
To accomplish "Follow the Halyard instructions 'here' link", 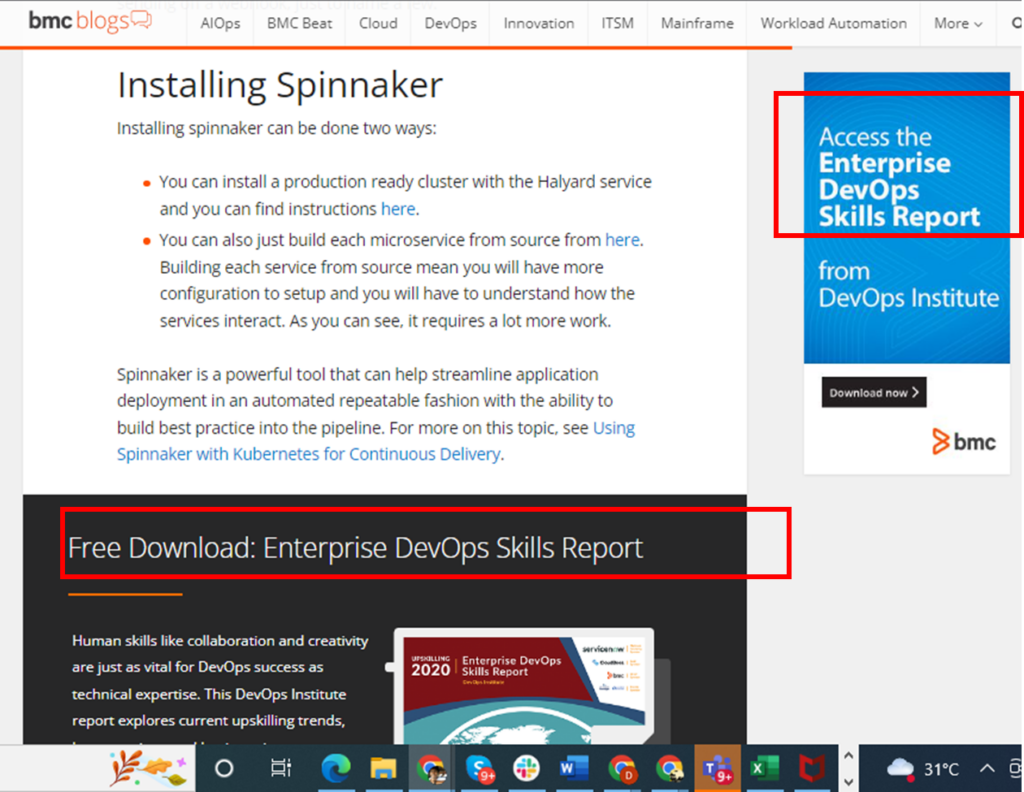I will coord(398,209).
